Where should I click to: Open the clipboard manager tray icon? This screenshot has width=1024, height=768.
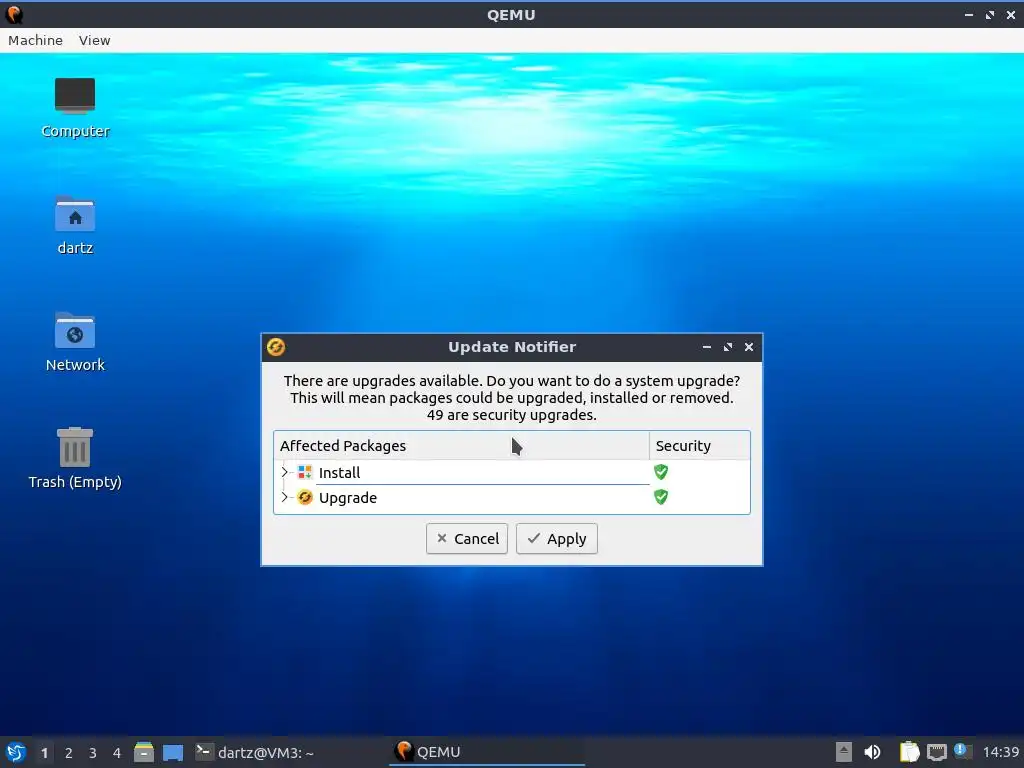[x=909, y=752]
